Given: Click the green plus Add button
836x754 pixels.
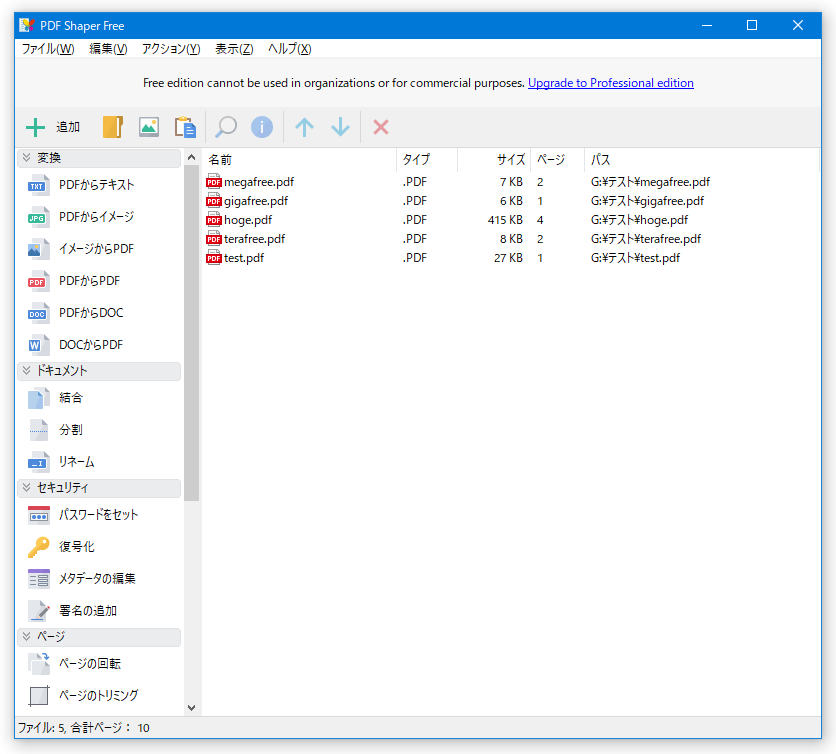Looking at the screenshot, I should tap(53, 127).
